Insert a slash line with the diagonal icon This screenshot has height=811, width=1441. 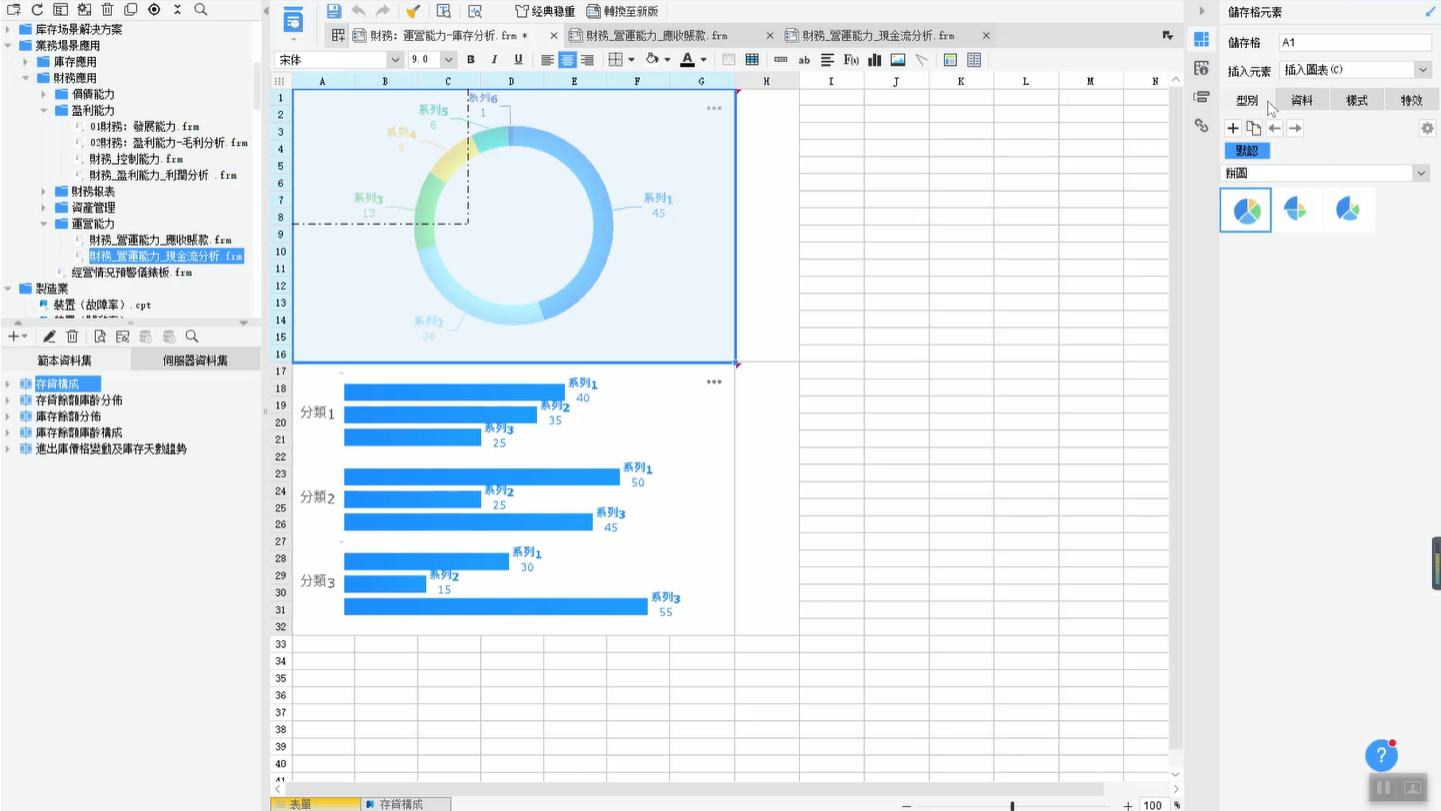pos(921,60)
